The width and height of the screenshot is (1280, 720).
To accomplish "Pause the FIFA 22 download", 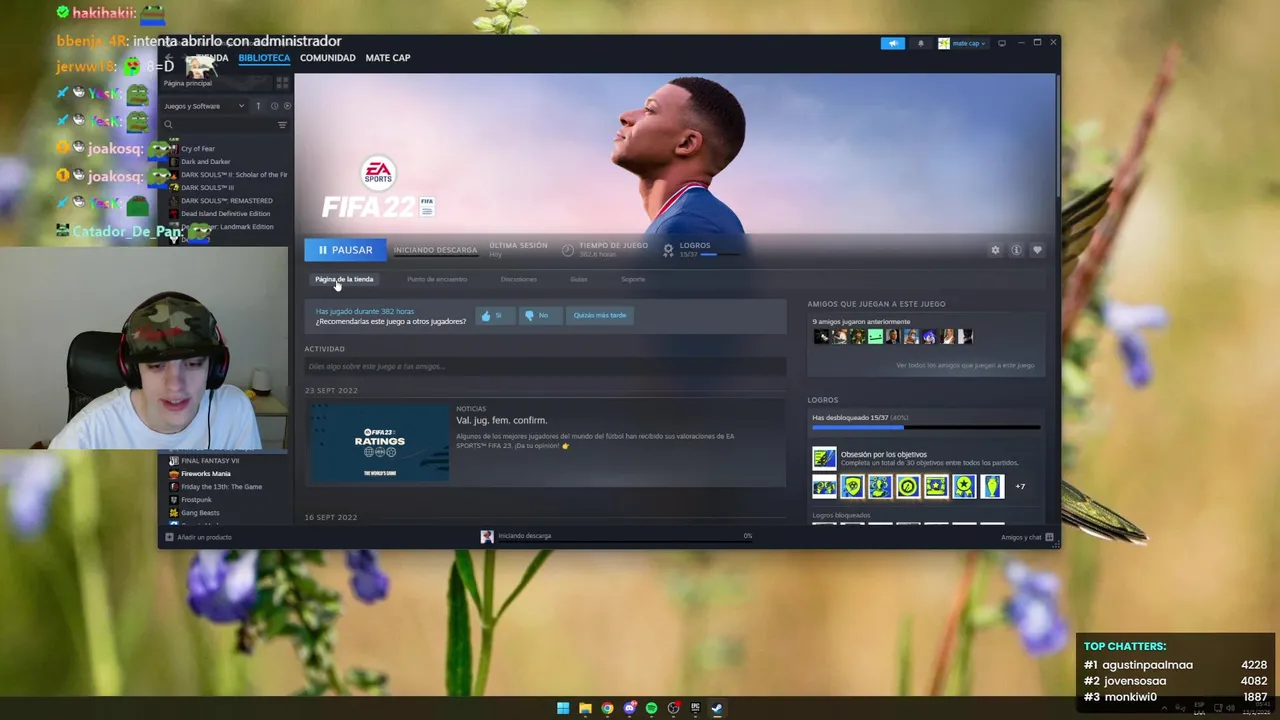I will [345, 250].
